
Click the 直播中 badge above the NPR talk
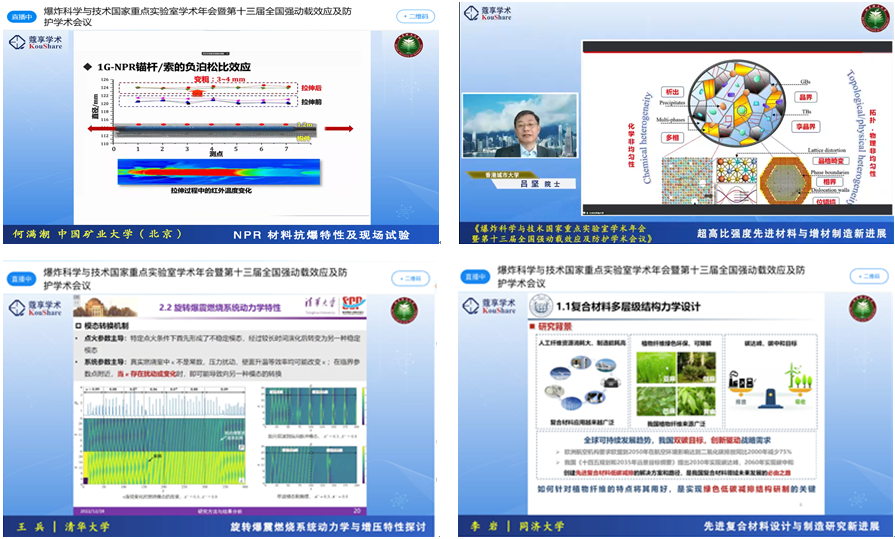[23, 17]
